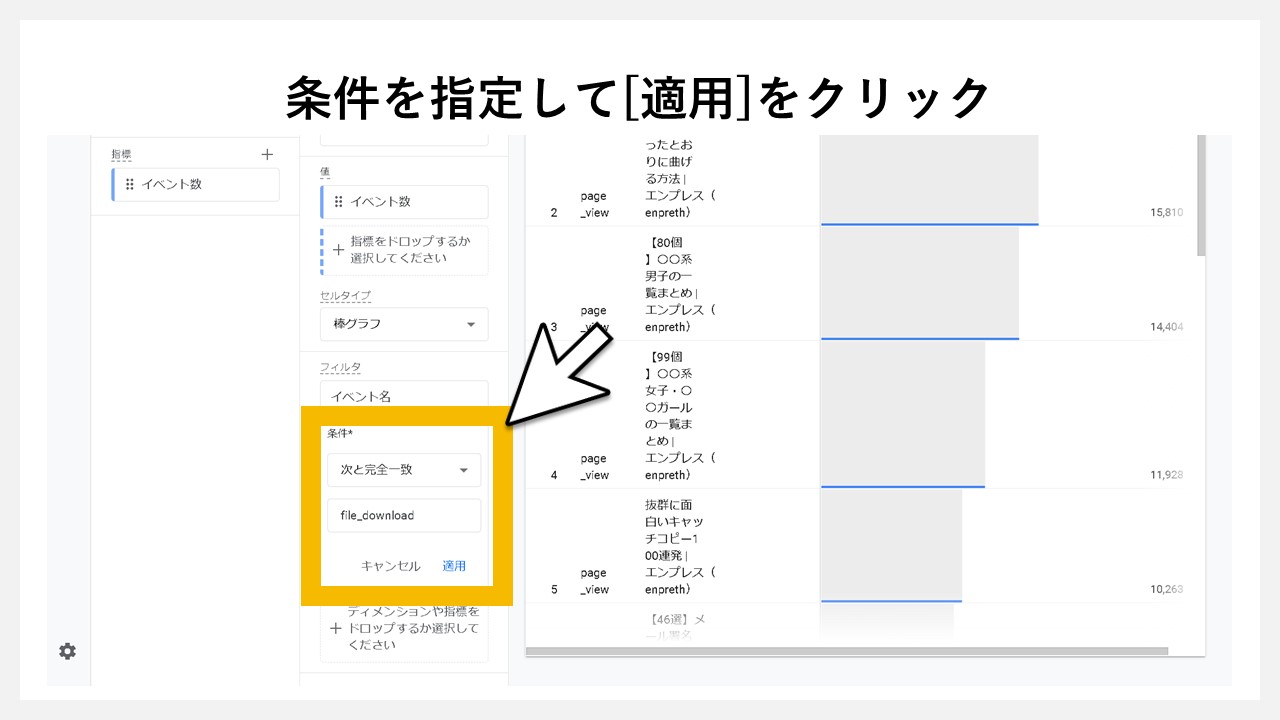Expand the 条件 dropdown 次と完全一致
Image resolution: width=1280 pixels, height=720 pixels.
pos(404,468)
